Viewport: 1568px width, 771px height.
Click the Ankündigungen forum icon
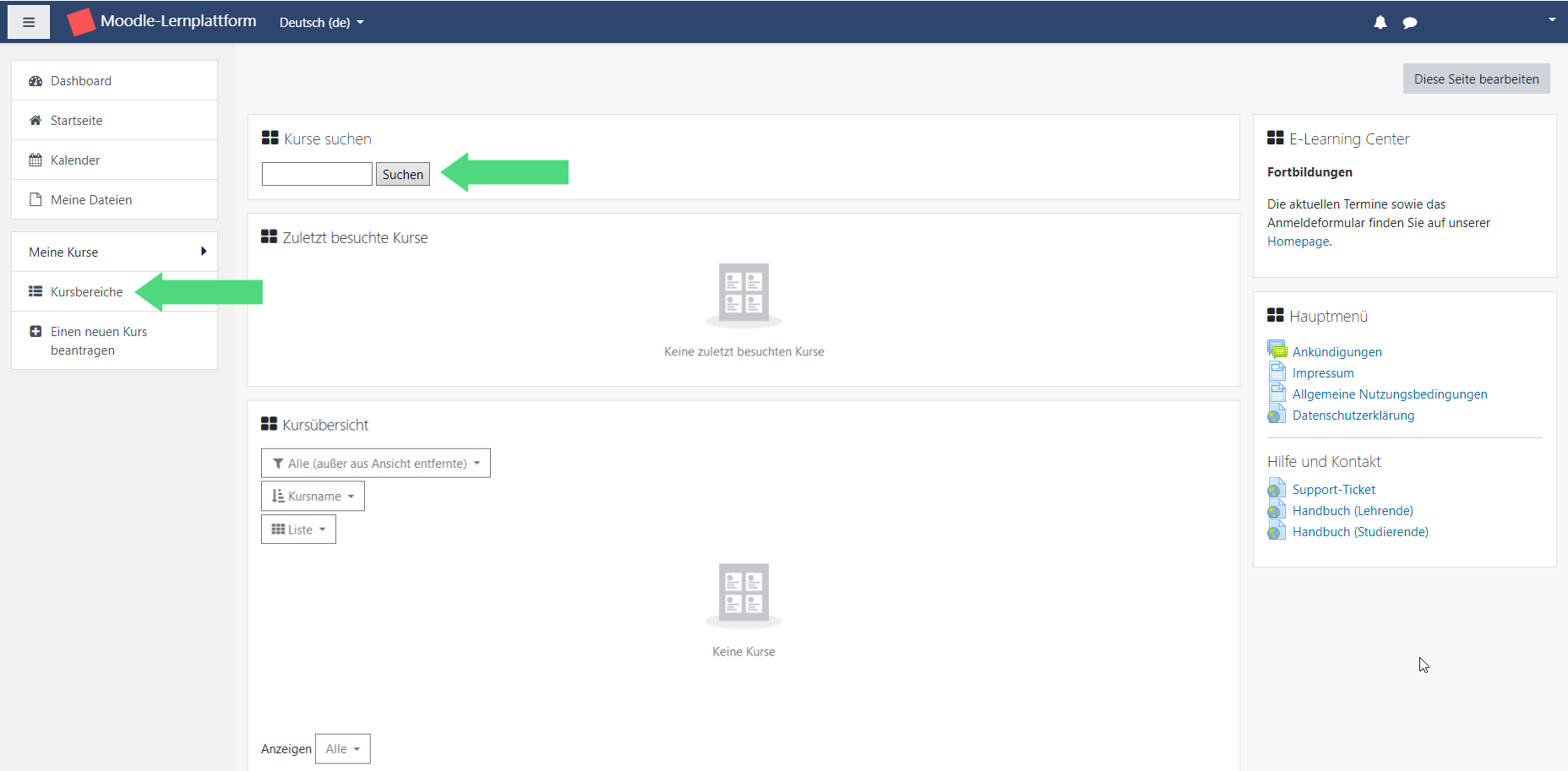[x=1277, y=350]
